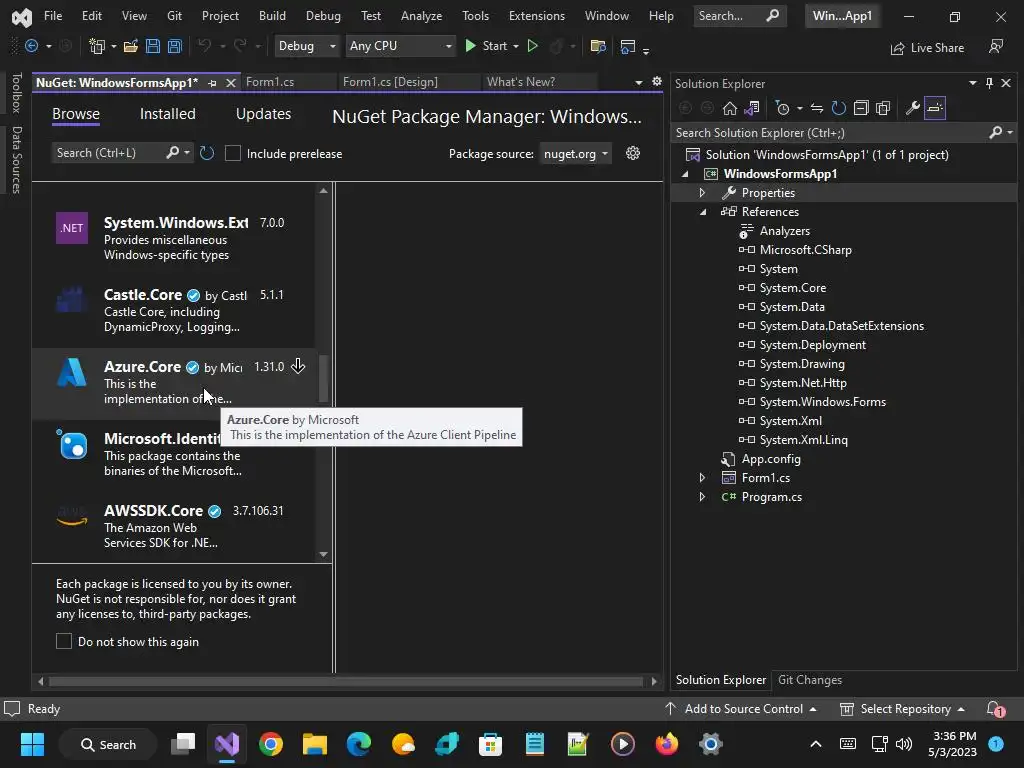
Task: Switch to the Git Changes tab
Action: [x=810, y=680]
